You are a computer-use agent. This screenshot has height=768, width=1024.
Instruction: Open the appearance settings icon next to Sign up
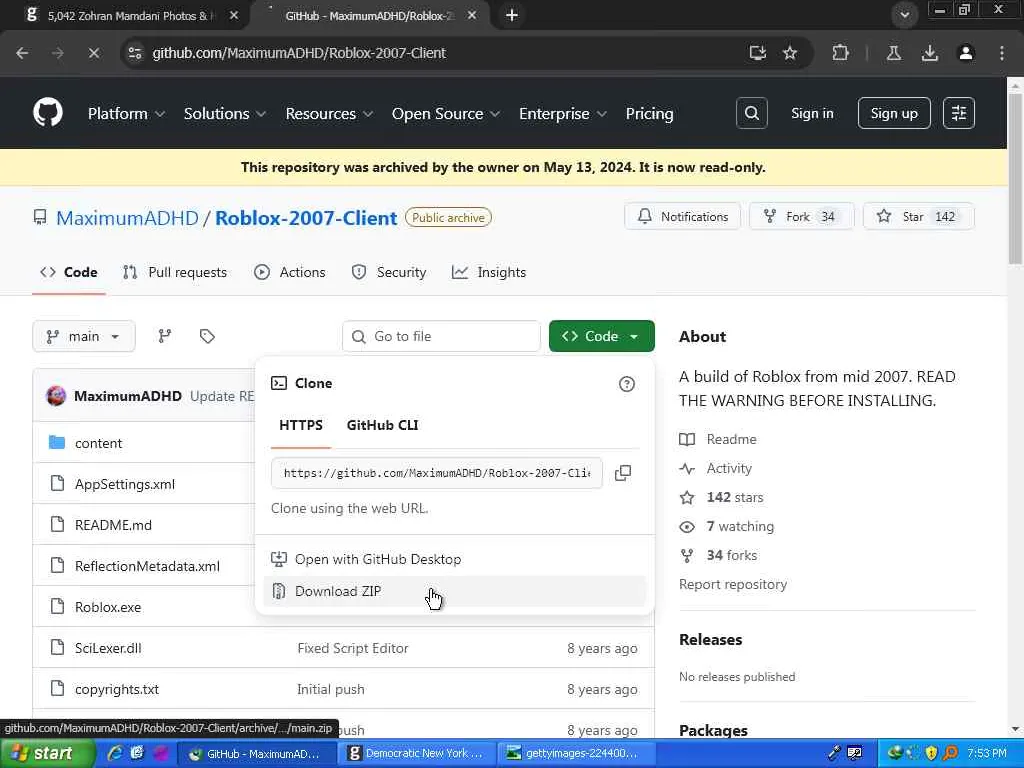pos(959,113)
